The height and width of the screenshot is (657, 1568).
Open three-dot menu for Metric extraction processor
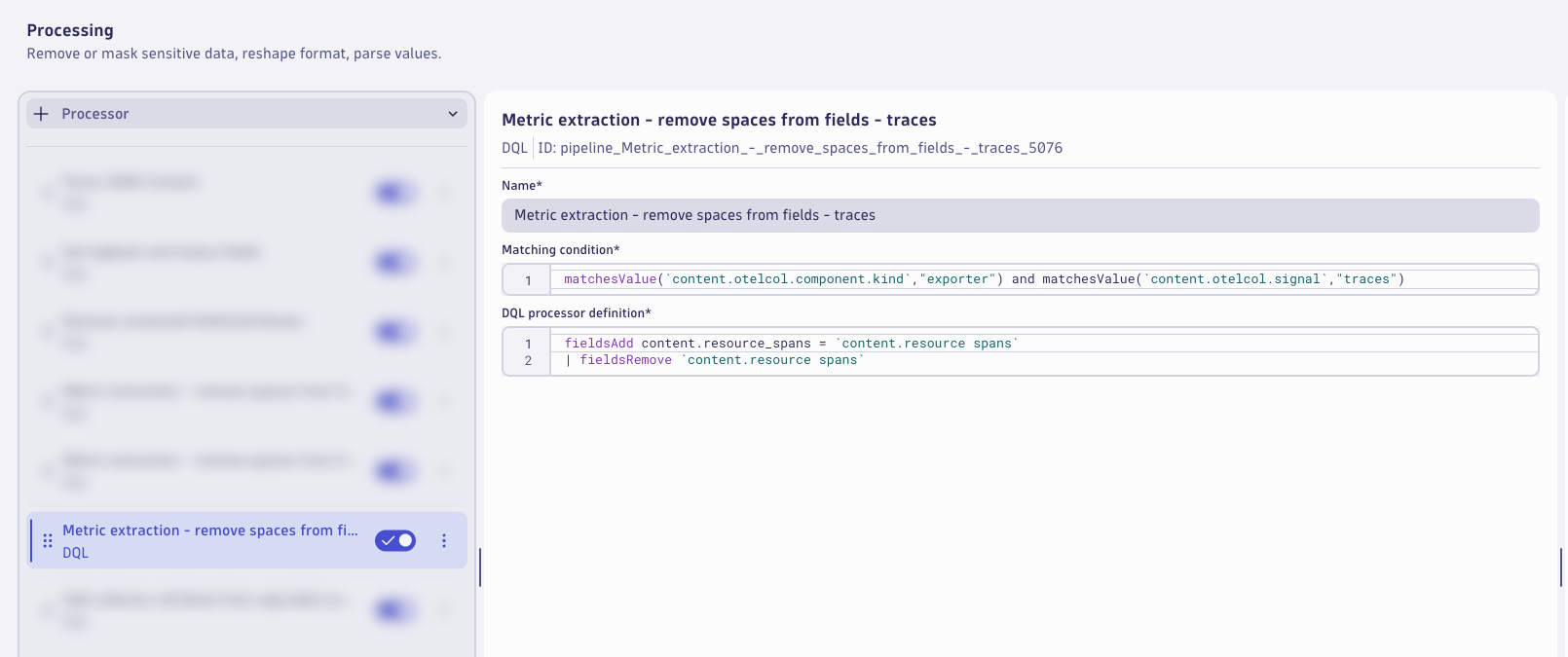point(444,540)
